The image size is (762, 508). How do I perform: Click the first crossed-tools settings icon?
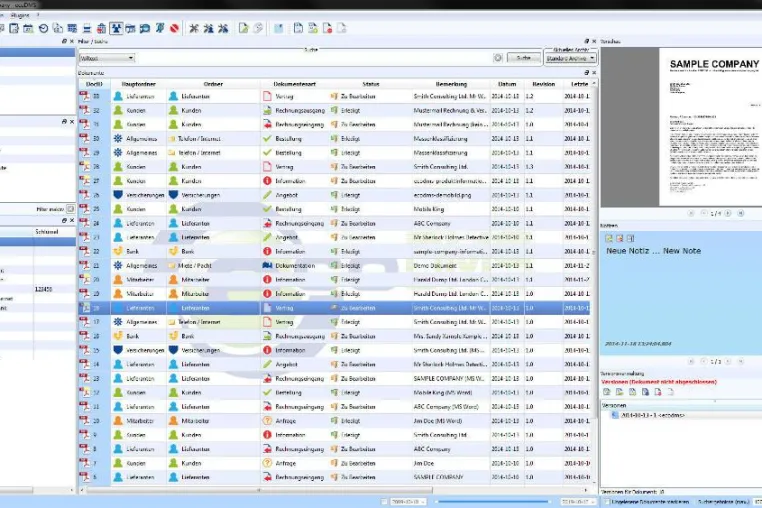click(194, 28)
